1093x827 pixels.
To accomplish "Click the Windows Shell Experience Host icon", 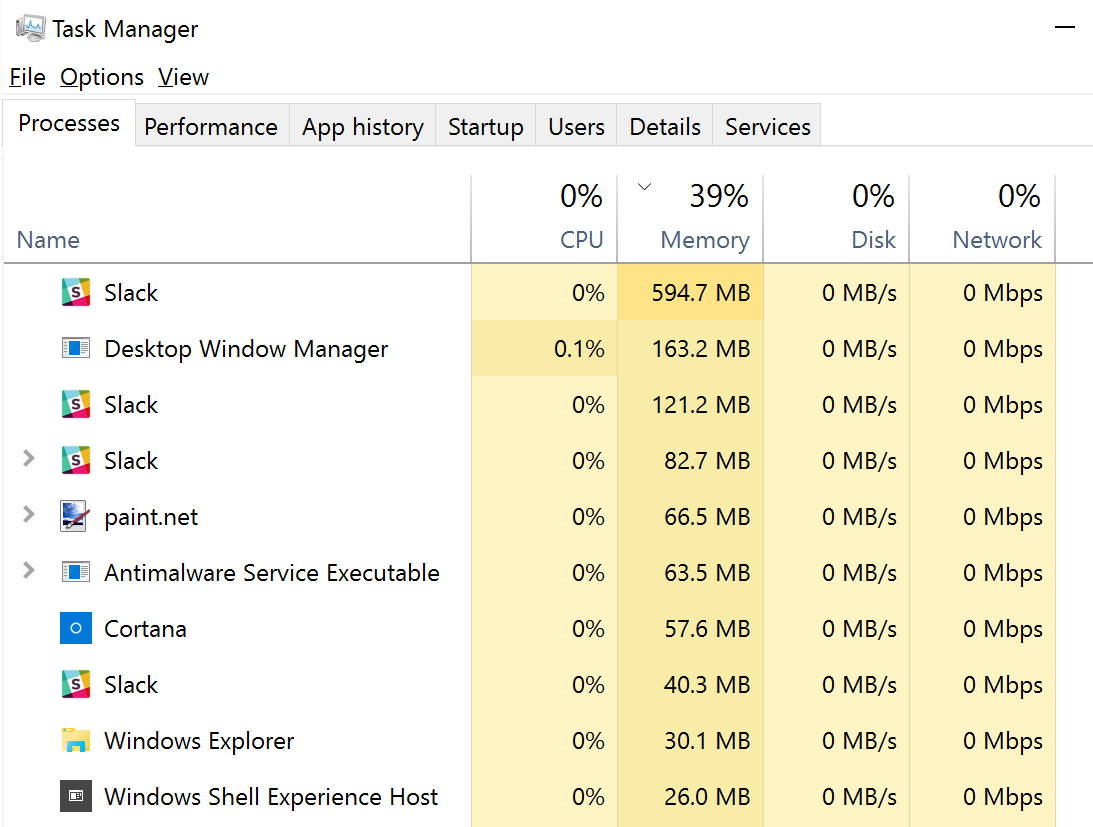I will (76, 797).
